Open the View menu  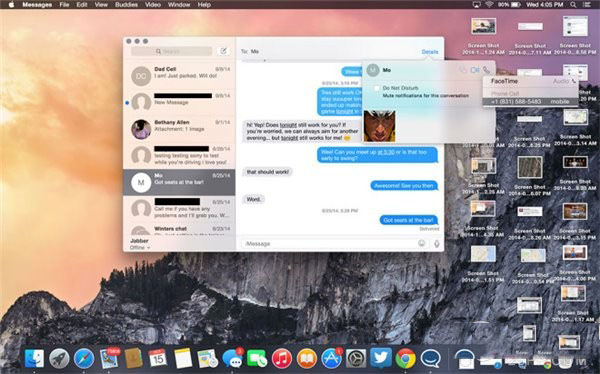101,5
